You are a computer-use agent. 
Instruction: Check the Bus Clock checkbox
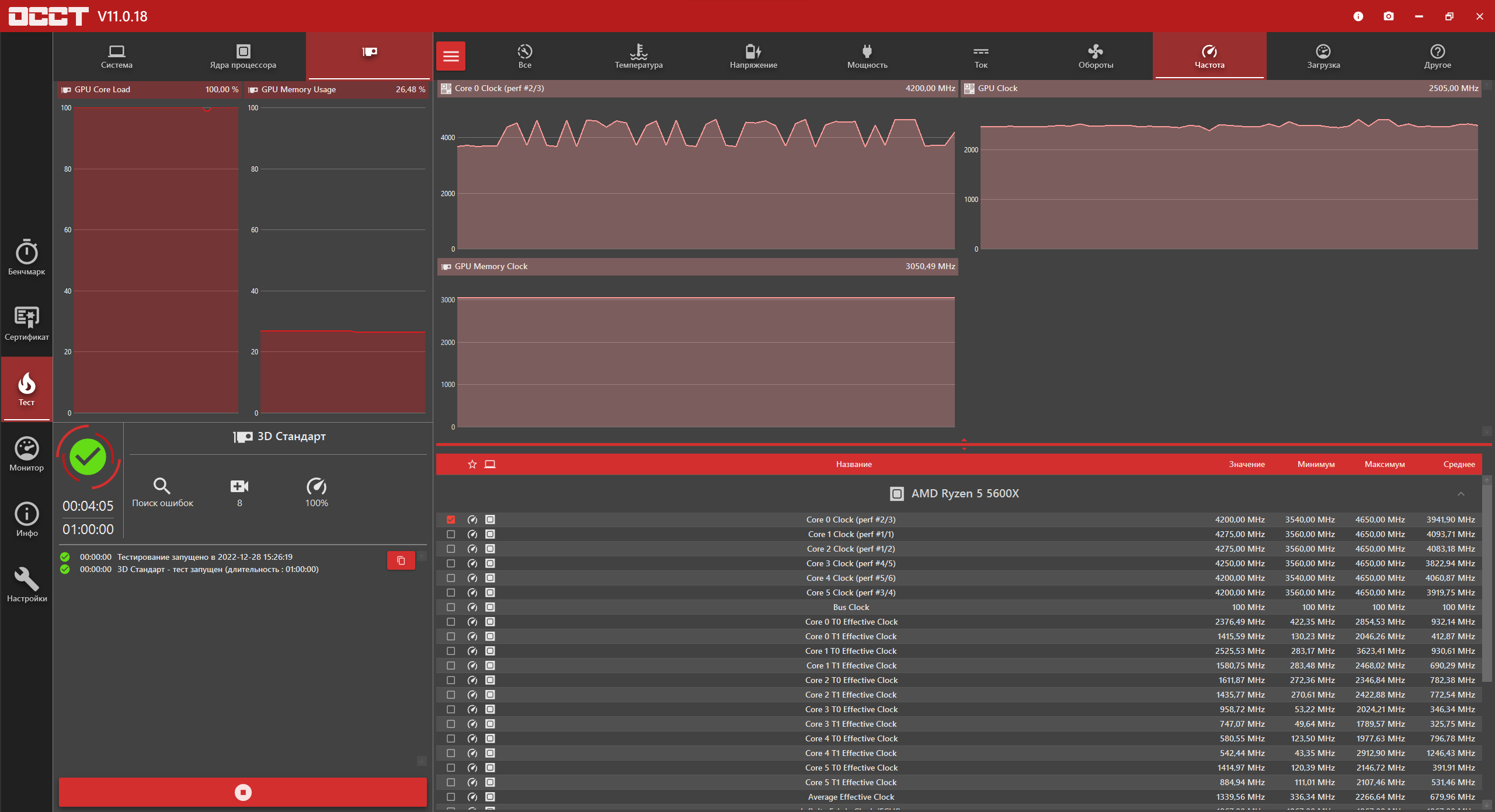(451, 607)
